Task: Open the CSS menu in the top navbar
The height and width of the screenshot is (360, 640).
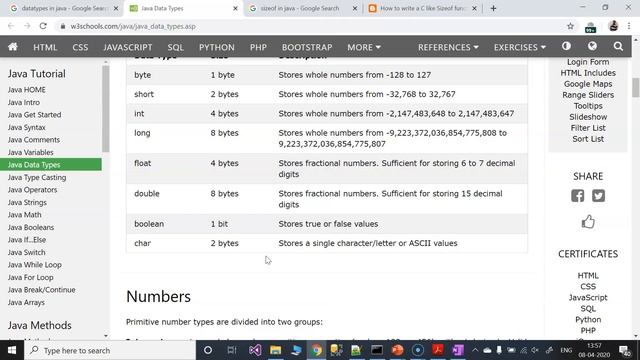Action: point(80,47)
